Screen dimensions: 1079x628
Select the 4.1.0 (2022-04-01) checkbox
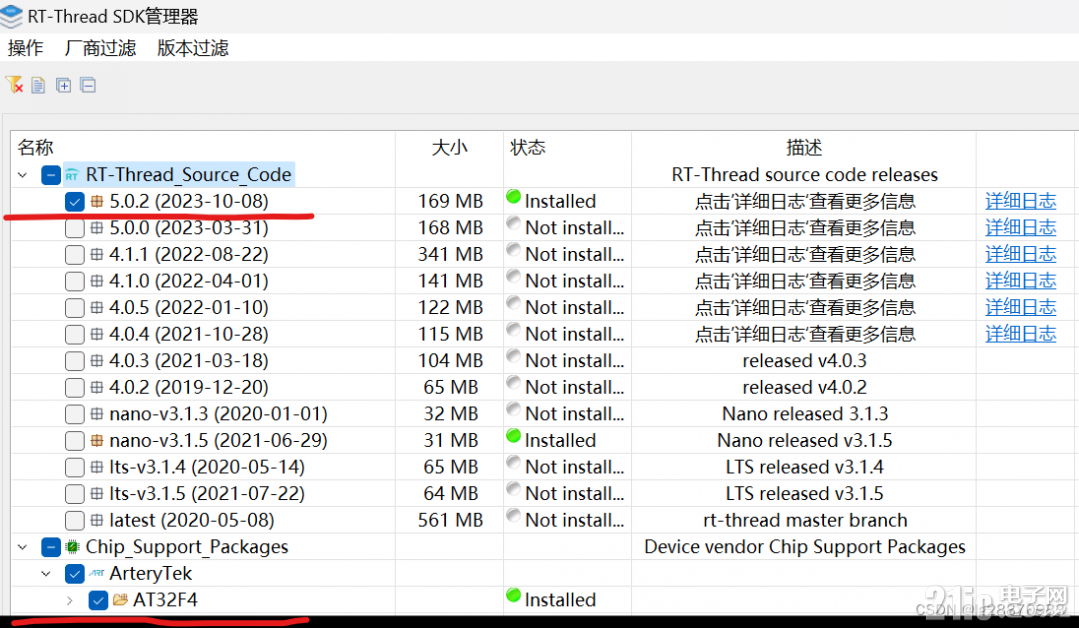click(74, 281)
